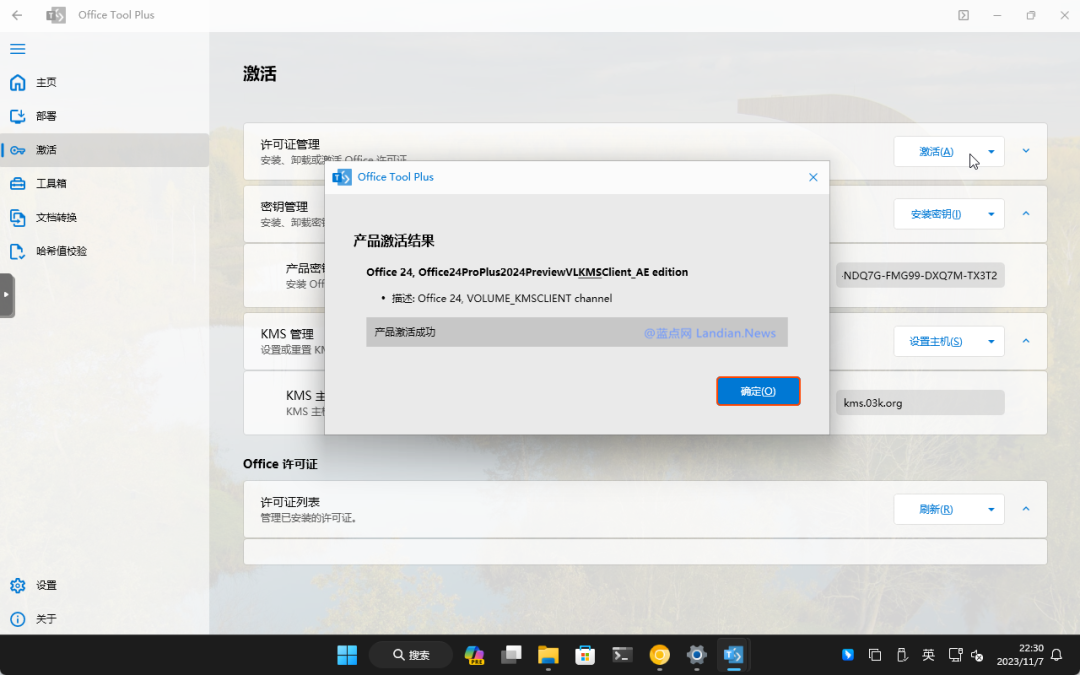Image resolution: width=1080 pixels, height=675 pixels.
Task: Click the back arrow in the title bar
Action: 17,15
